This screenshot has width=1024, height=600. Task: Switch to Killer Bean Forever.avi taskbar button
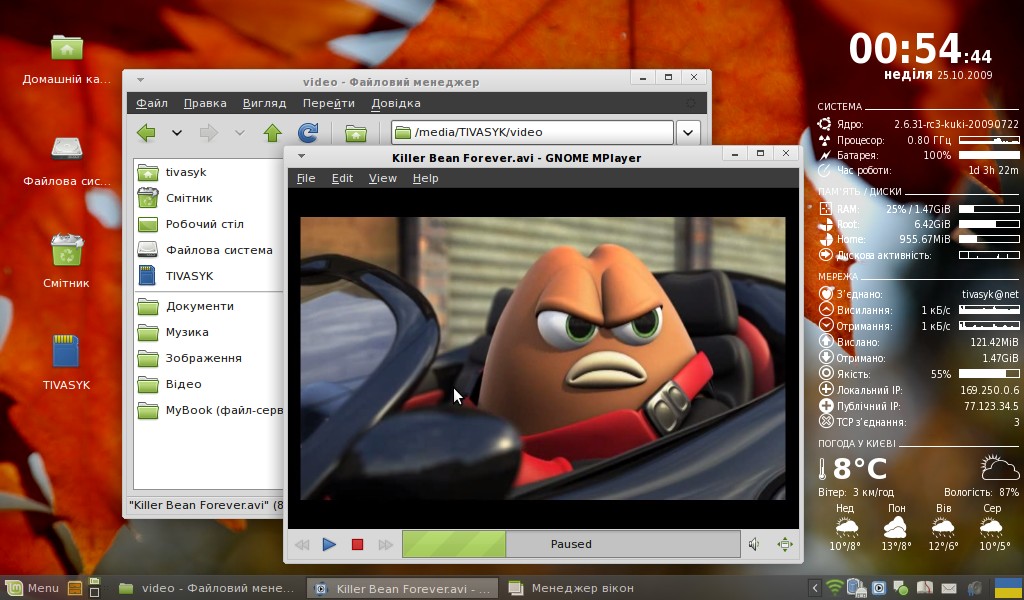tap(403, 588)
